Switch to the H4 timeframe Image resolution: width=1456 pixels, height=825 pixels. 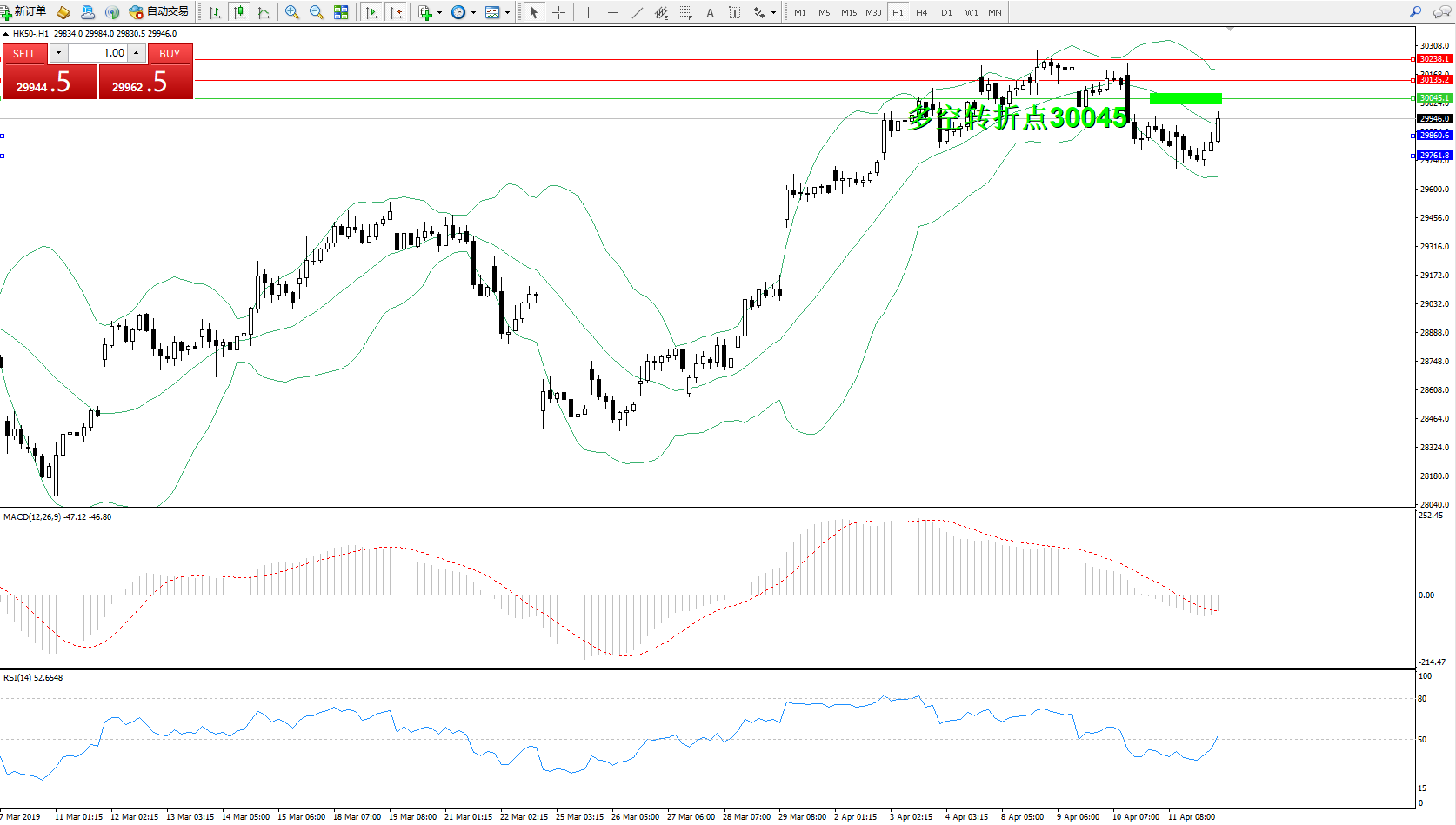coord(922,12)
